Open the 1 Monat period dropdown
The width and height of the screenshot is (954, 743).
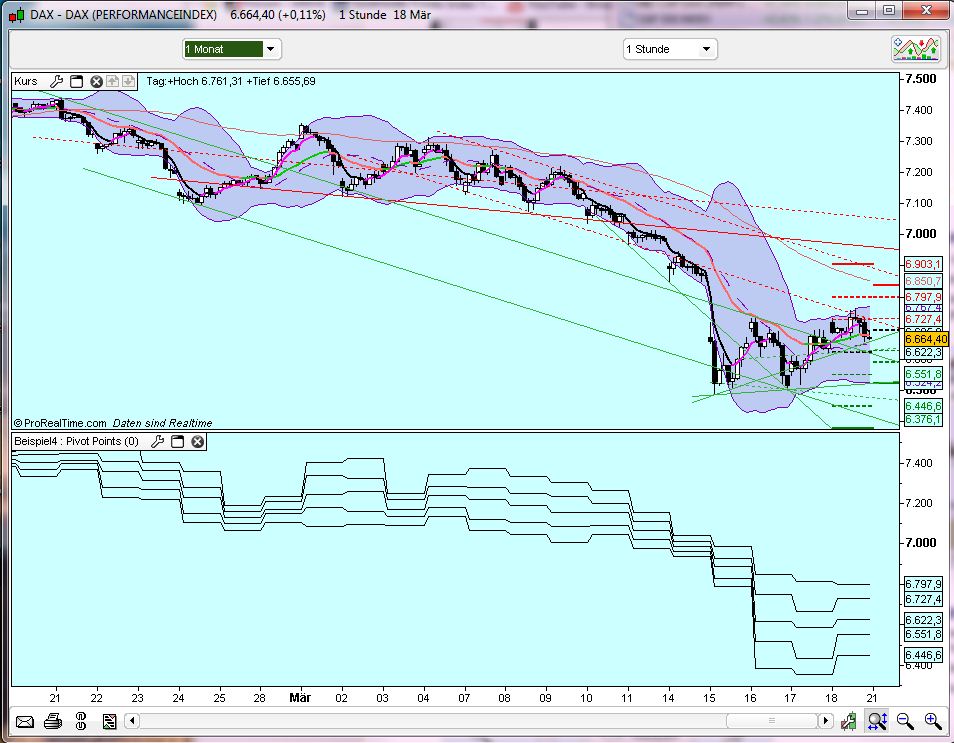(x=271, y=49)
